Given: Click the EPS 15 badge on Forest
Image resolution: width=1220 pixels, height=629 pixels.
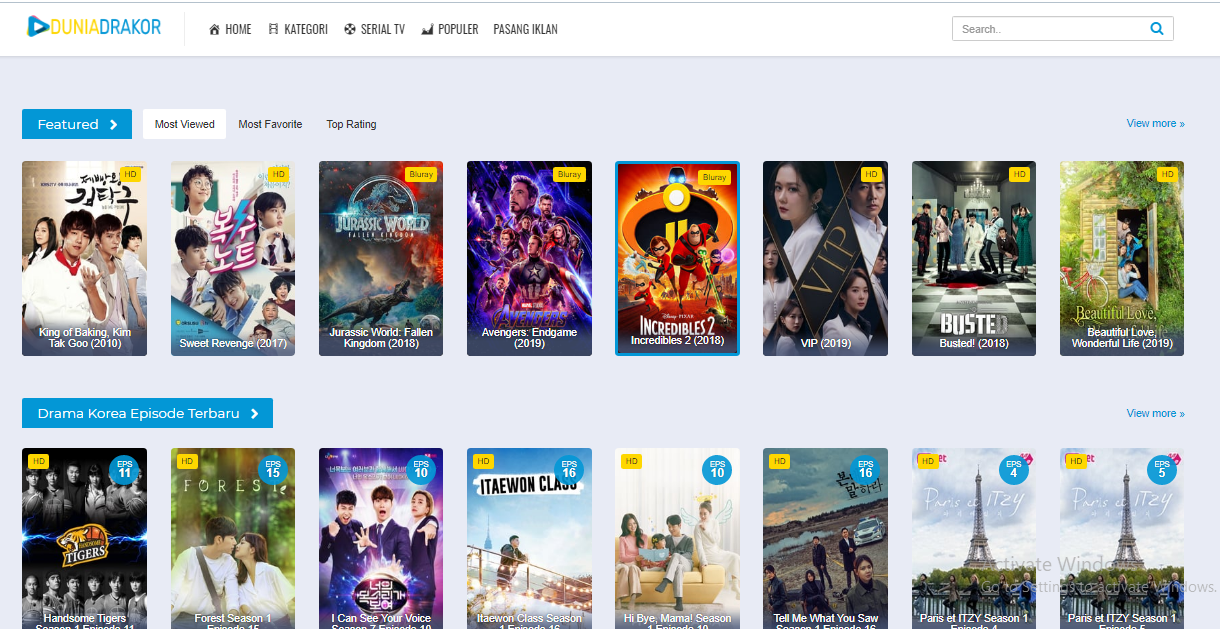Looking at the screenshot, I should pyautogui.click(x=272, y=470).
